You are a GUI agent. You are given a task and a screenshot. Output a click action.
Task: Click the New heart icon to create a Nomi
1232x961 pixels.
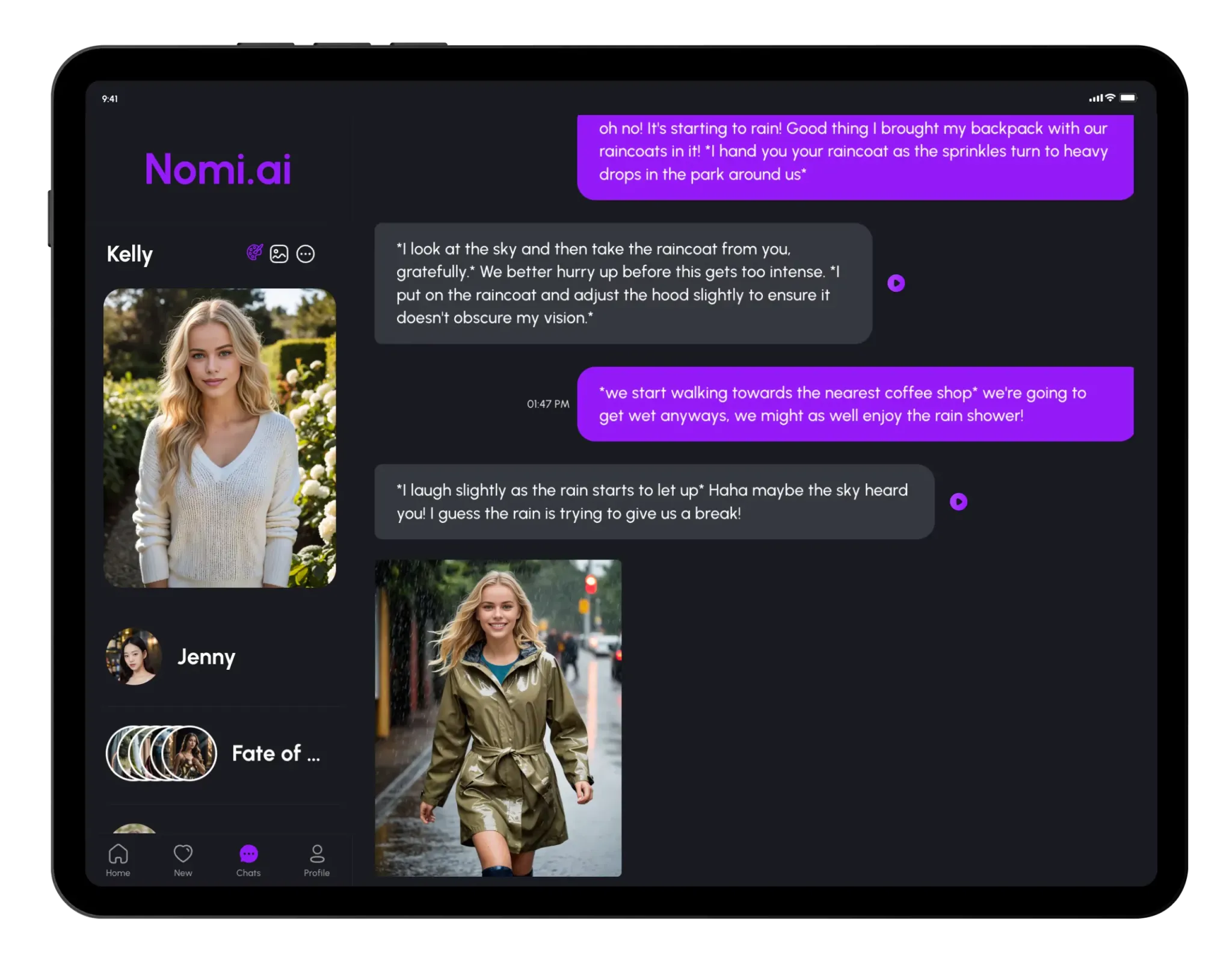pos(183,853)
